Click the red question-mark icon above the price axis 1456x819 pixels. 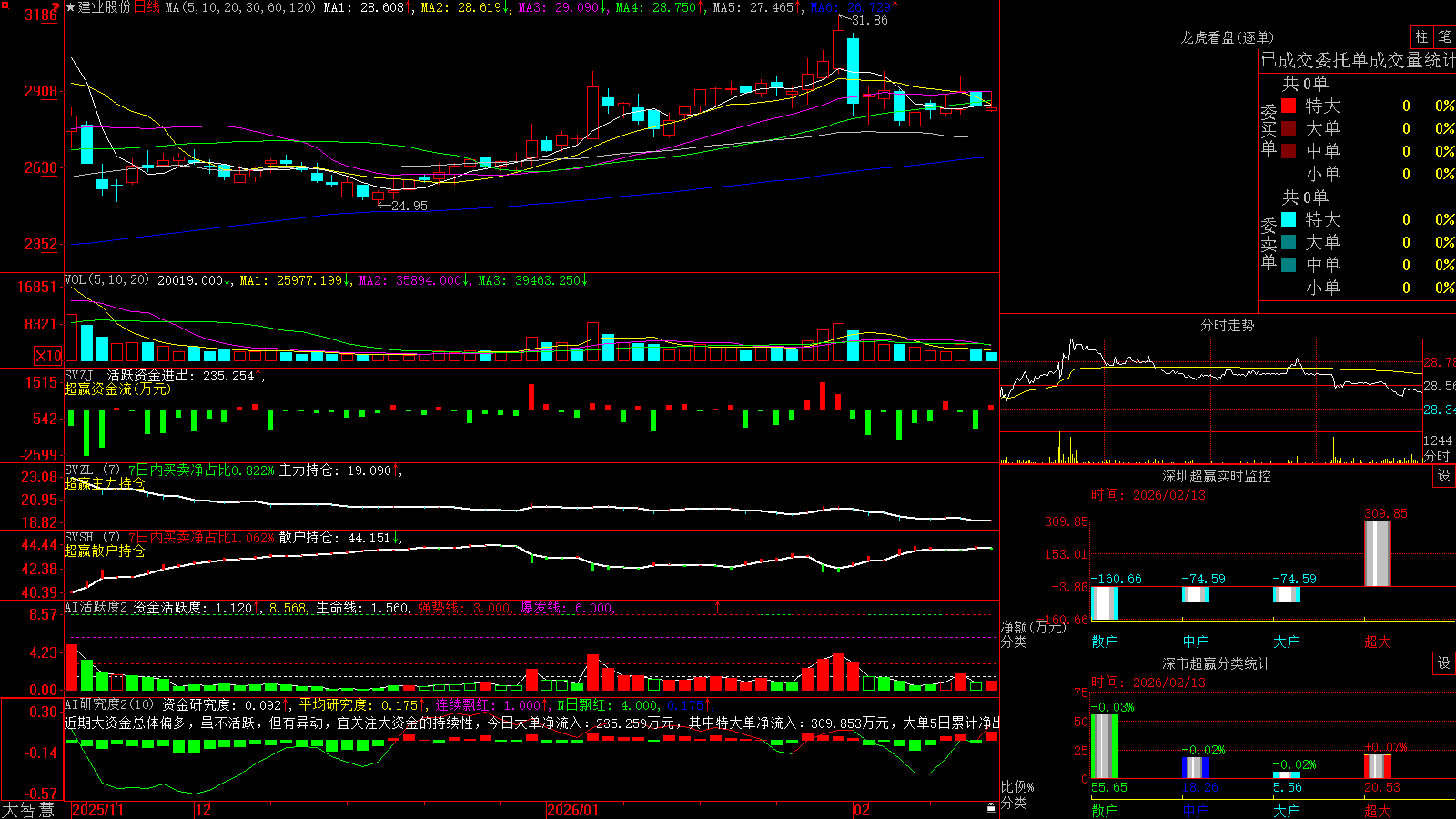tap(56, 7)
